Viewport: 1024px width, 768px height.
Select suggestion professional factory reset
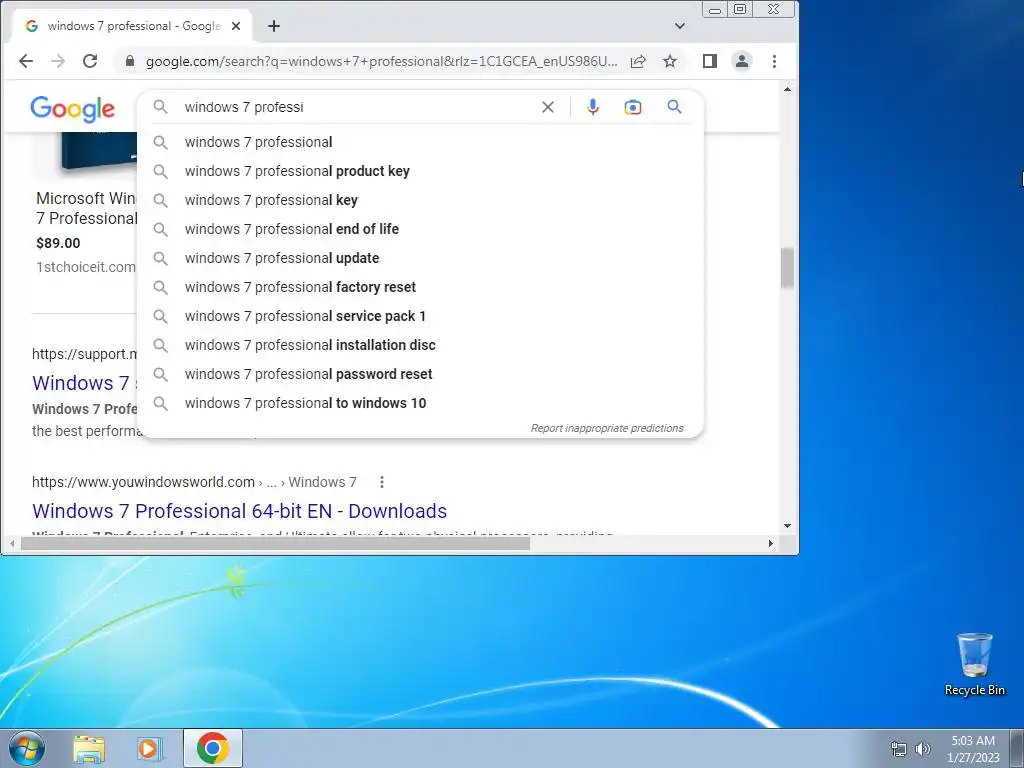point(421,287)
